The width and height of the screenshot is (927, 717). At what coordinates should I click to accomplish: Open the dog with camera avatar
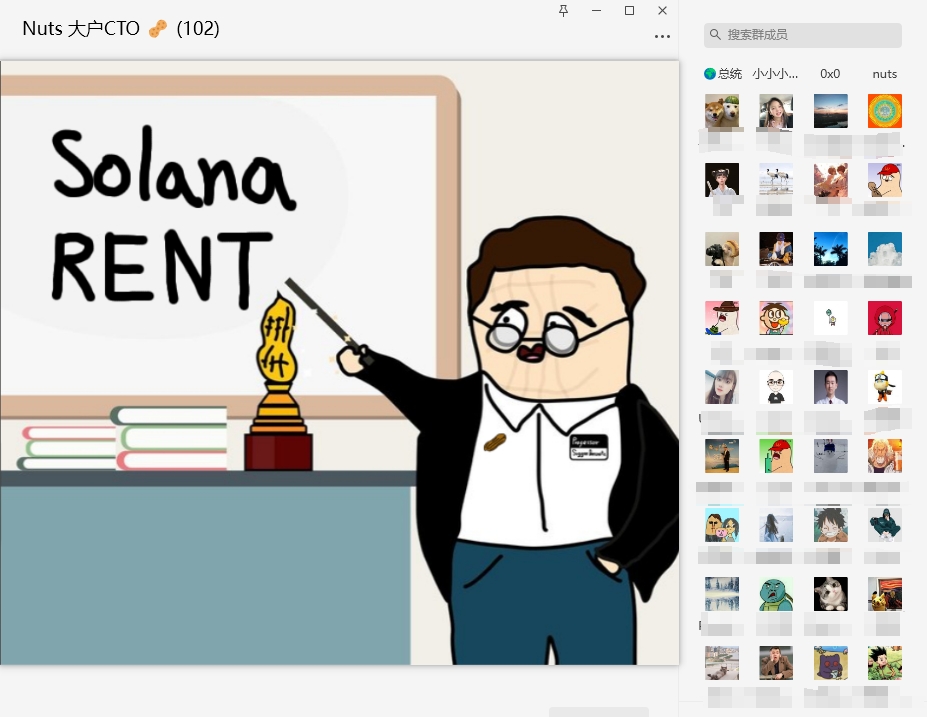point(722,249)
